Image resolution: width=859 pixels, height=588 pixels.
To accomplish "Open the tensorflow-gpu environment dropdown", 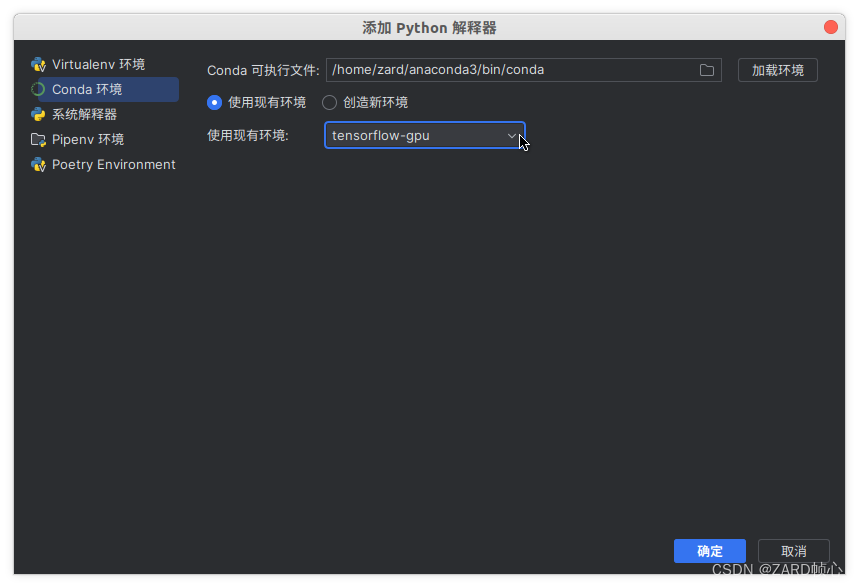I will click(x=425, y=135).
